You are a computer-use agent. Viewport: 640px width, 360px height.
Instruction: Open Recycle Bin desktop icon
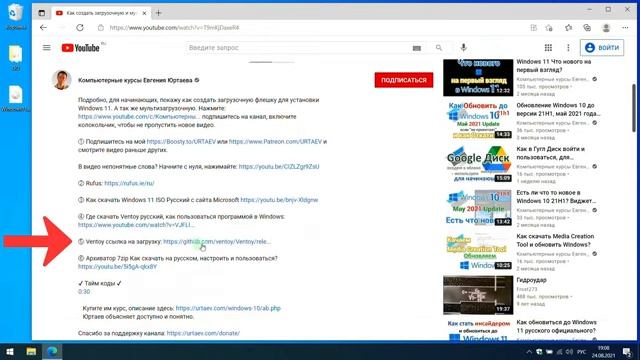click(x=15, y=16)
